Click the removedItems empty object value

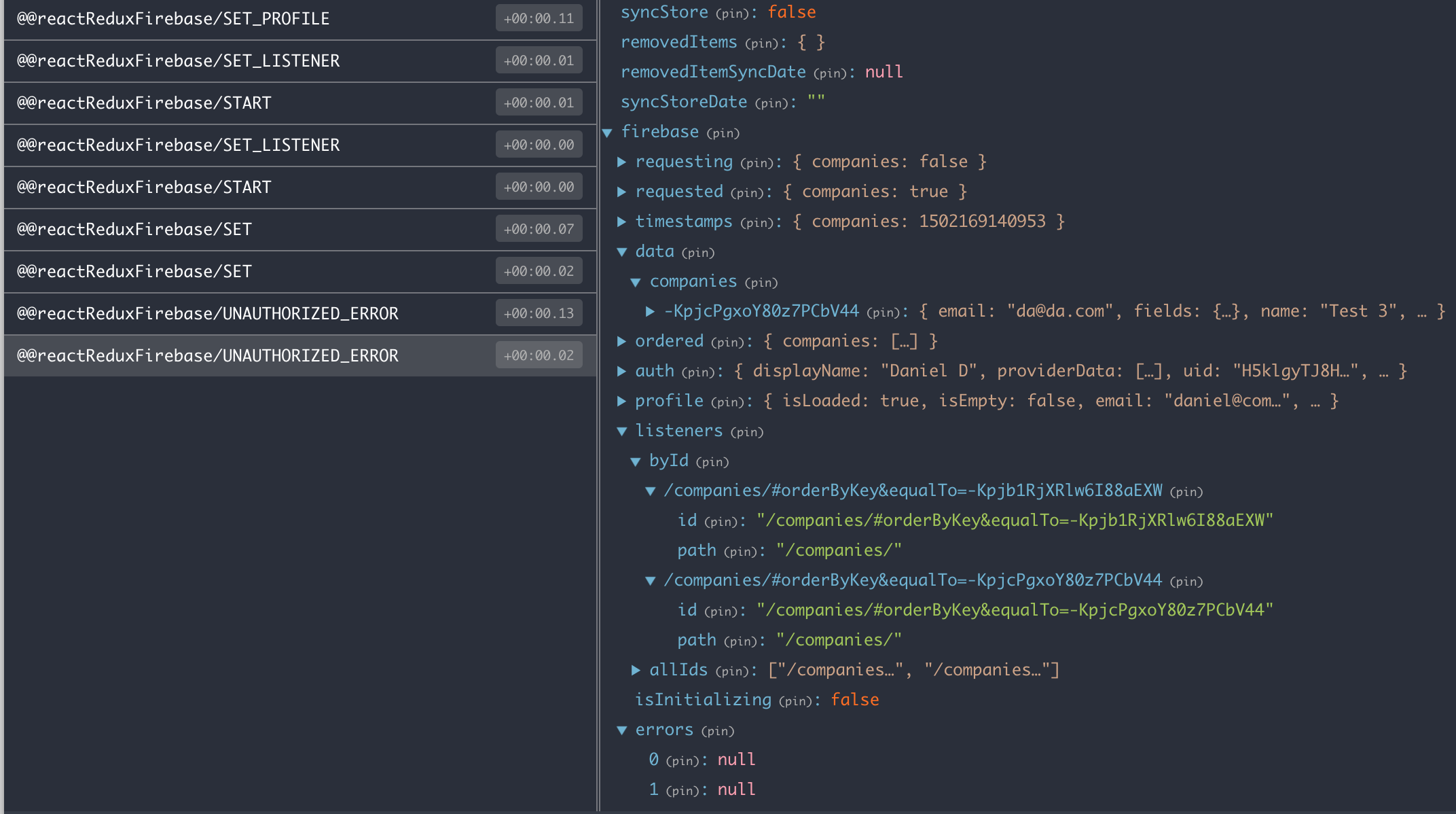click(x=811, y=42)
